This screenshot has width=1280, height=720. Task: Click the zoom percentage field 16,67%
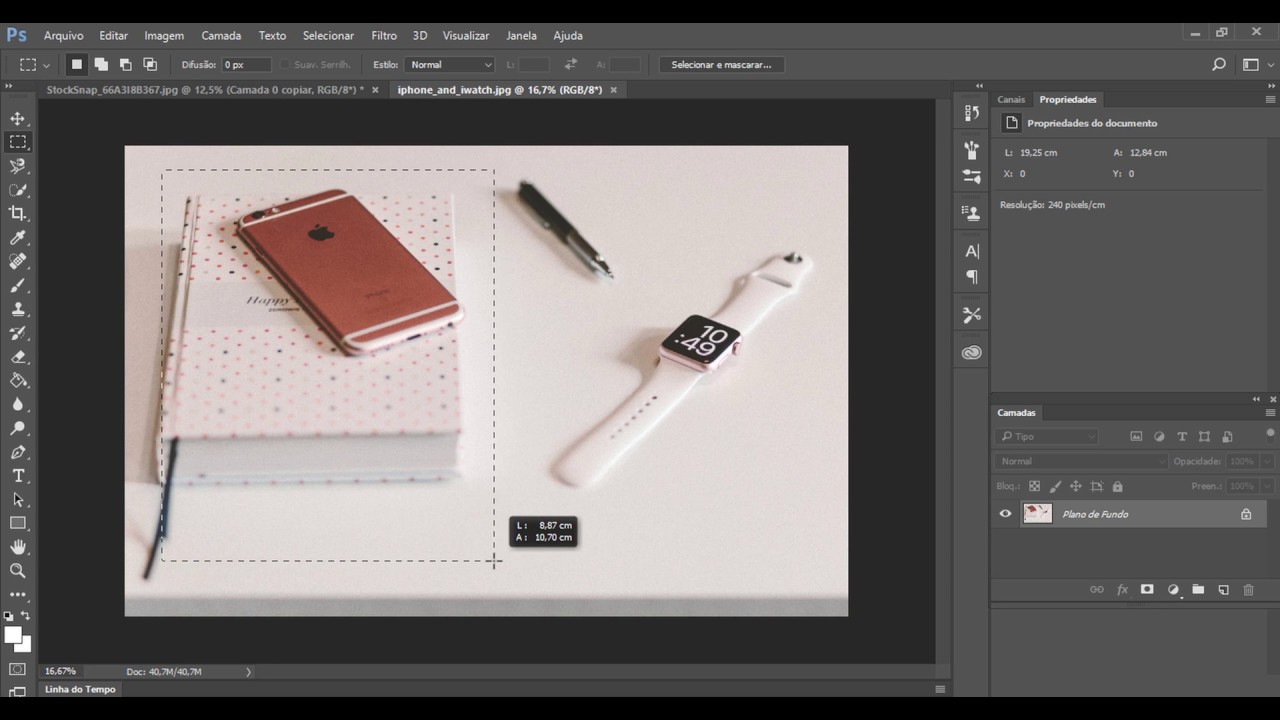point(62,672)
